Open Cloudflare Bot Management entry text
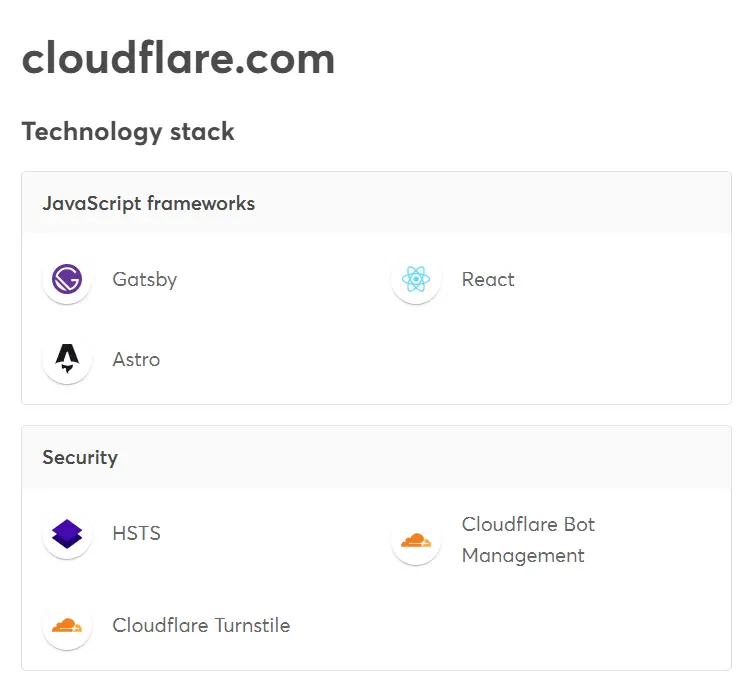Image resolution: width=749 pixels, height=683 pixels. [528, 540]
